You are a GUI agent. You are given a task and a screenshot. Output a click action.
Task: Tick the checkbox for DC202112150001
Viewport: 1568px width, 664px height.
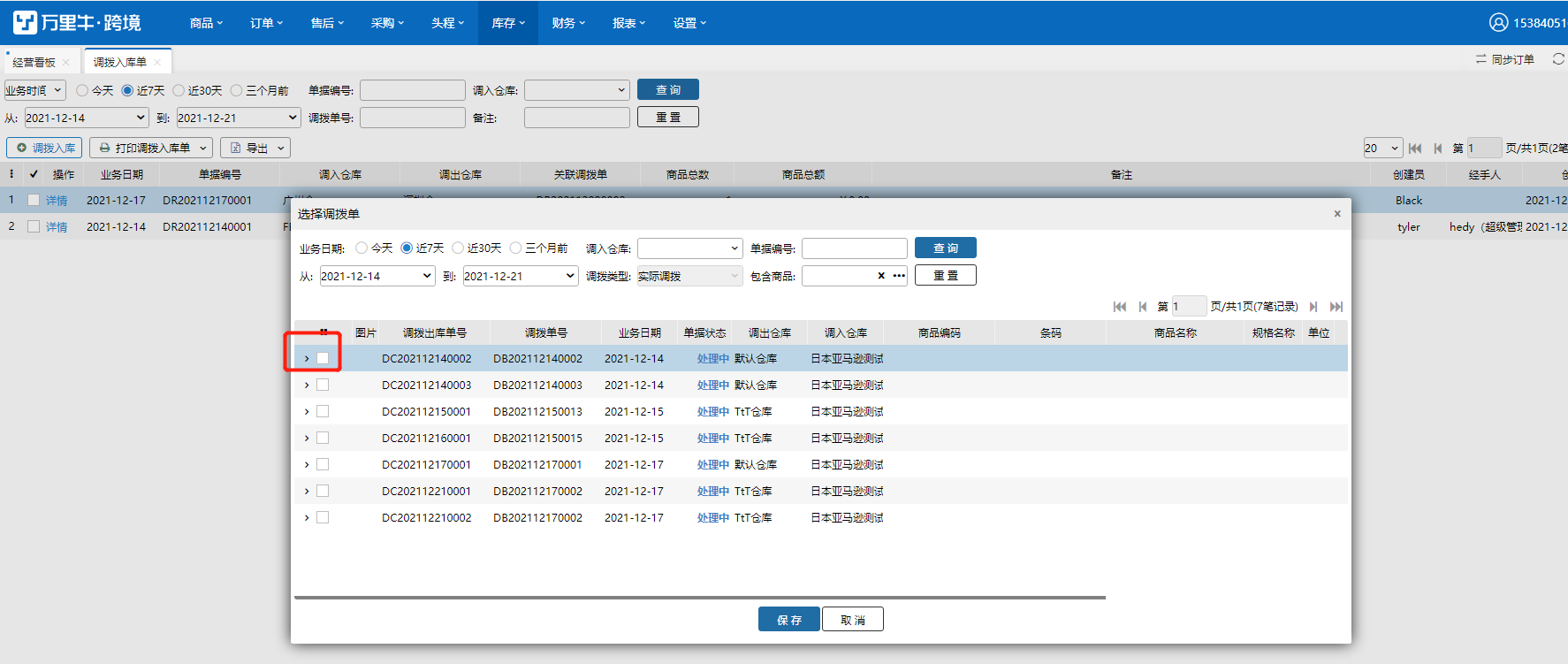coord(323,411)
